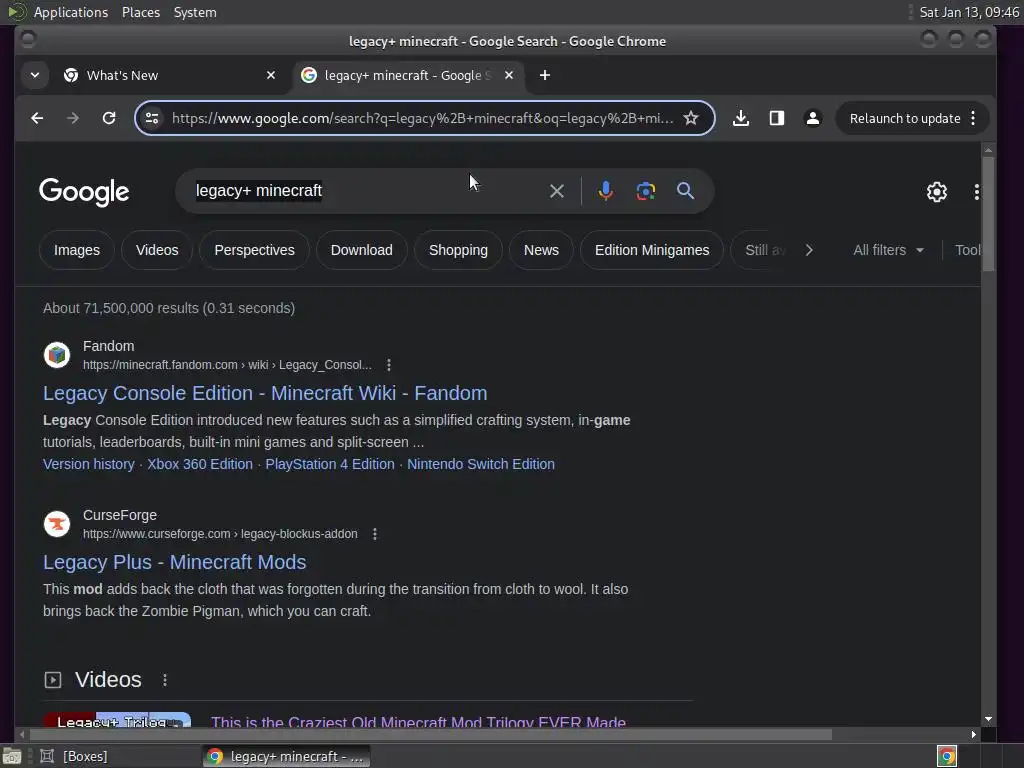Screen dimensions: 1024x768
Task: Click Relaunch to update button
Action: (x=904, y=118)
